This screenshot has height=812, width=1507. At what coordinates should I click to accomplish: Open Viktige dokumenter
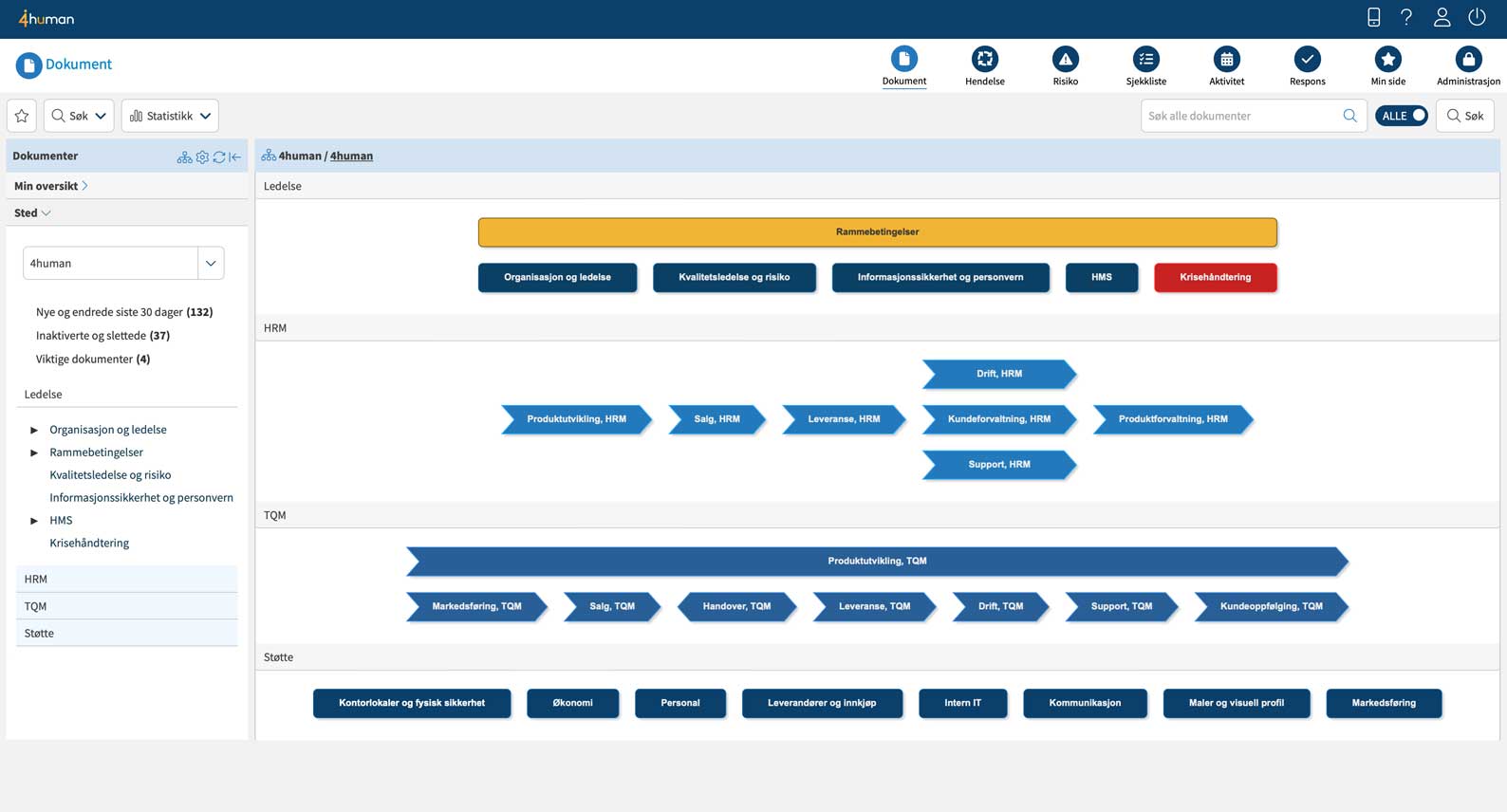(93, 360)
